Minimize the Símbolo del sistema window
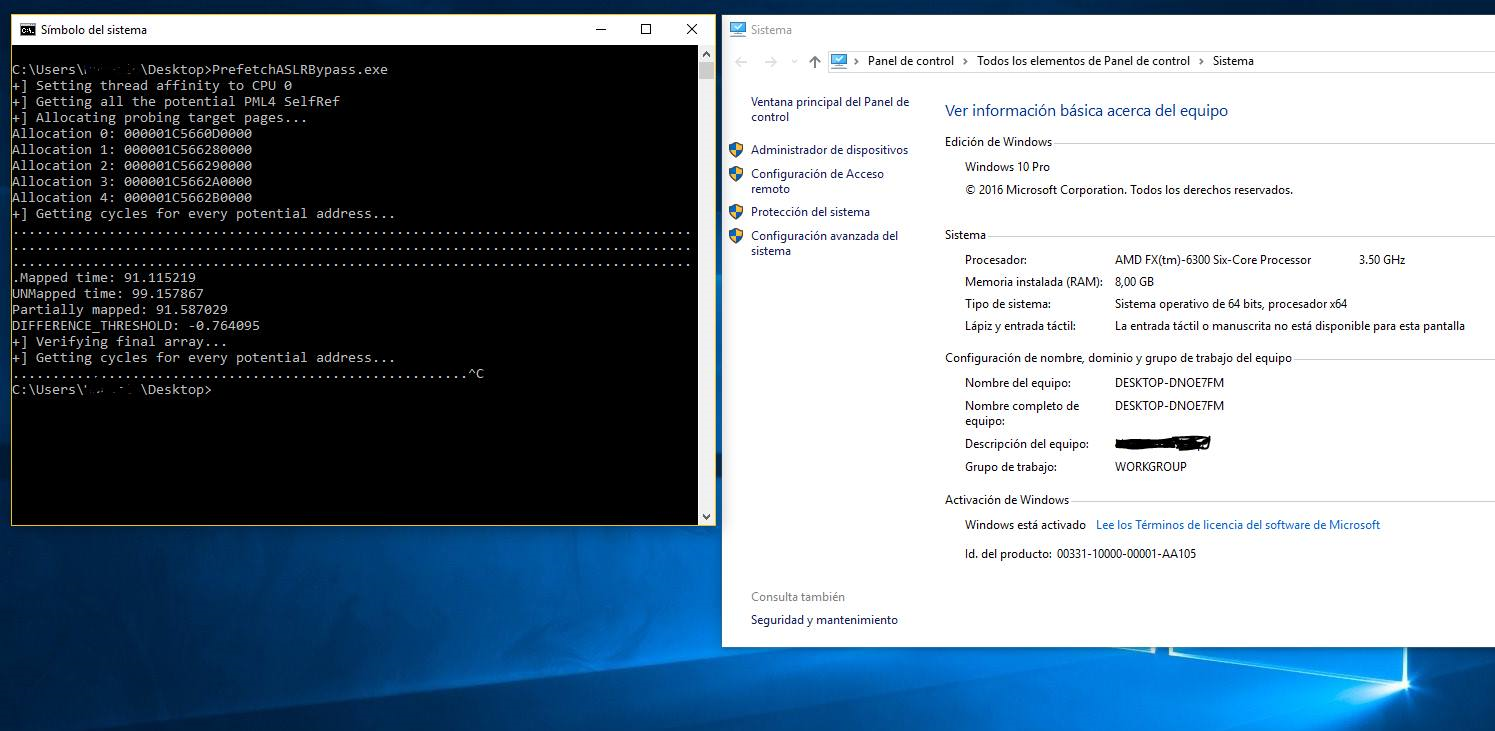Image resolution: width=1495 pixels, height=731 pixels. tap(600, 29)
